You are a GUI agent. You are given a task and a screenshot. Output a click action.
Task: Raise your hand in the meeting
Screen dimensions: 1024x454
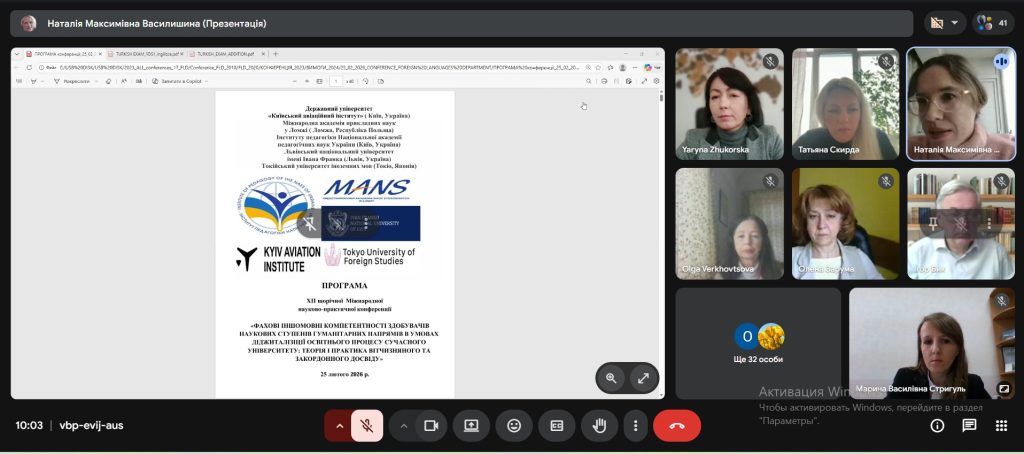599,426
